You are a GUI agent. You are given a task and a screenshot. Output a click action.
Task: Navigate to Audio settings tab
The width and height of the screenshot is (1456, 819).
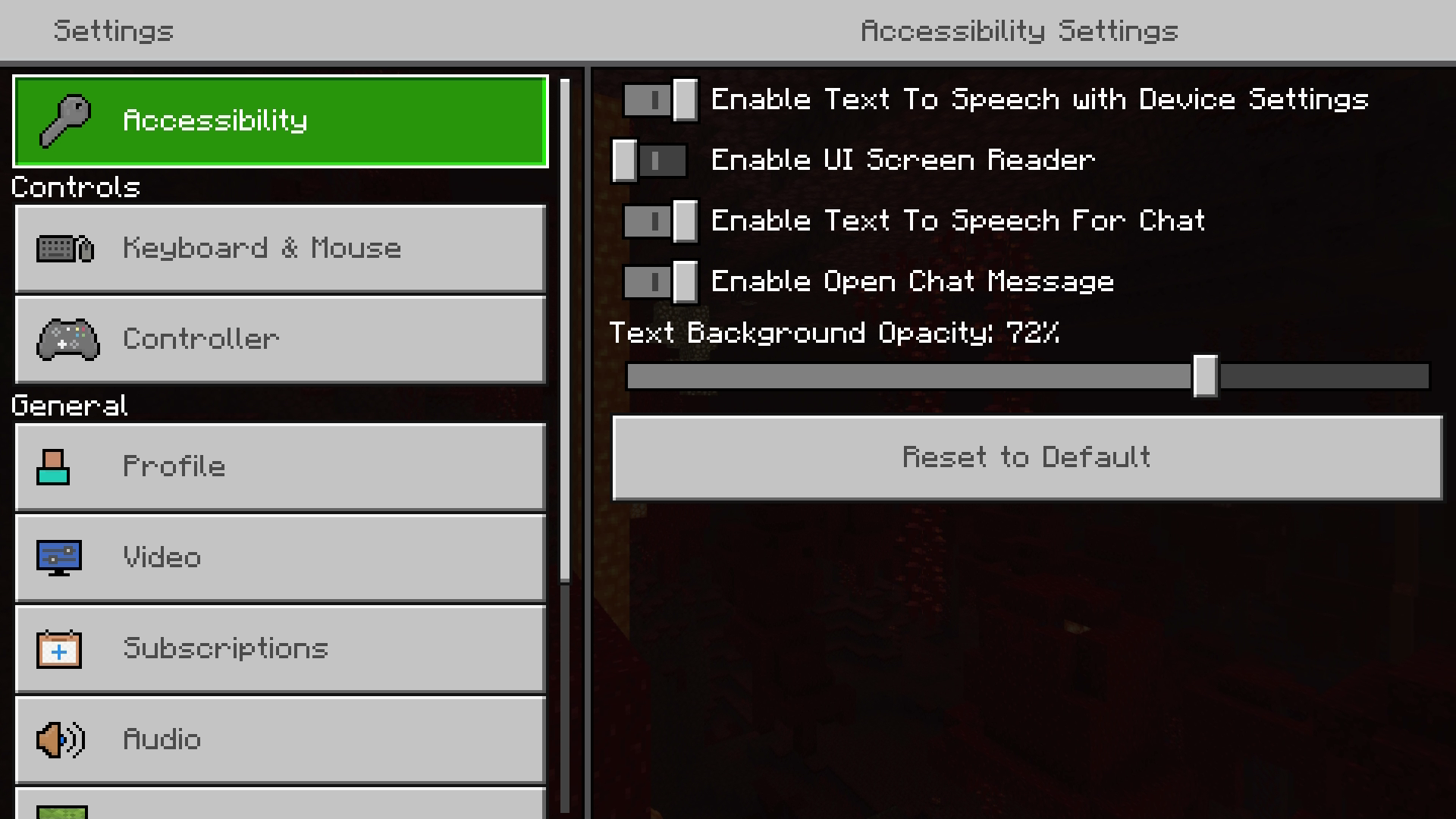pos(280,738)
